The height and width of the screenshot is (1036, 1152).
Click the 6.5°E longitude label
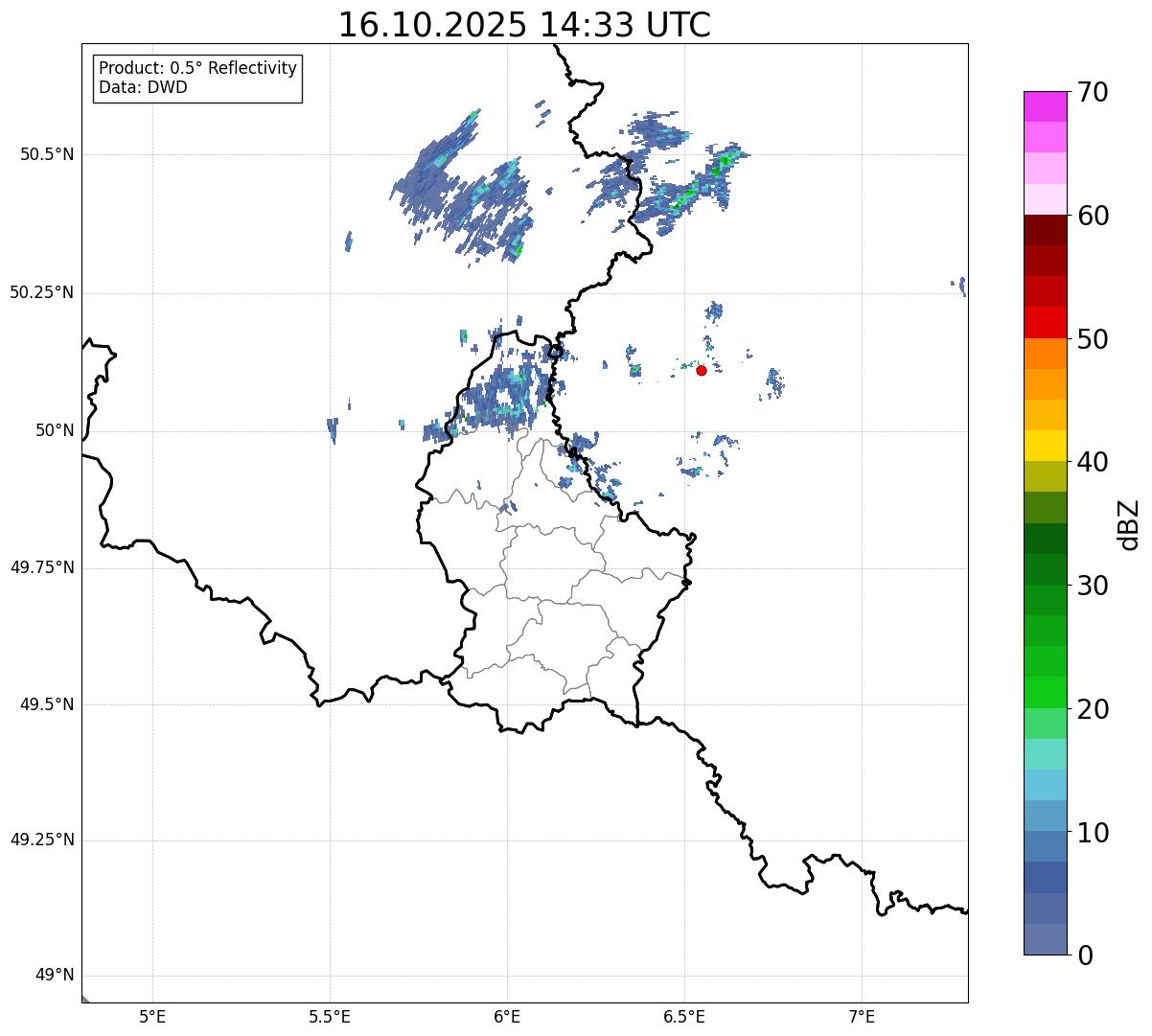(x=684, y=1016)
